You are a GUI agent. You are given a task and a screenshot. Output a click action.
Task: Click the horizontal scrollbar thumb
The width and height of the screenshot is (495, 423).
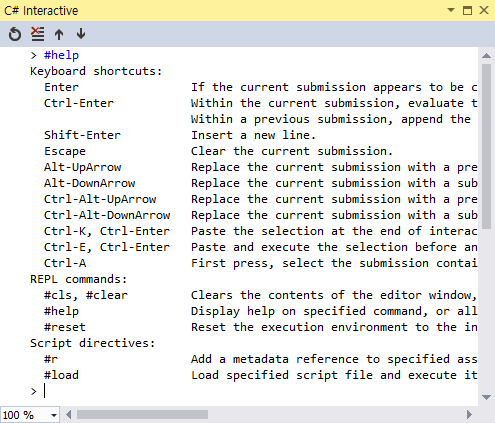142,415
